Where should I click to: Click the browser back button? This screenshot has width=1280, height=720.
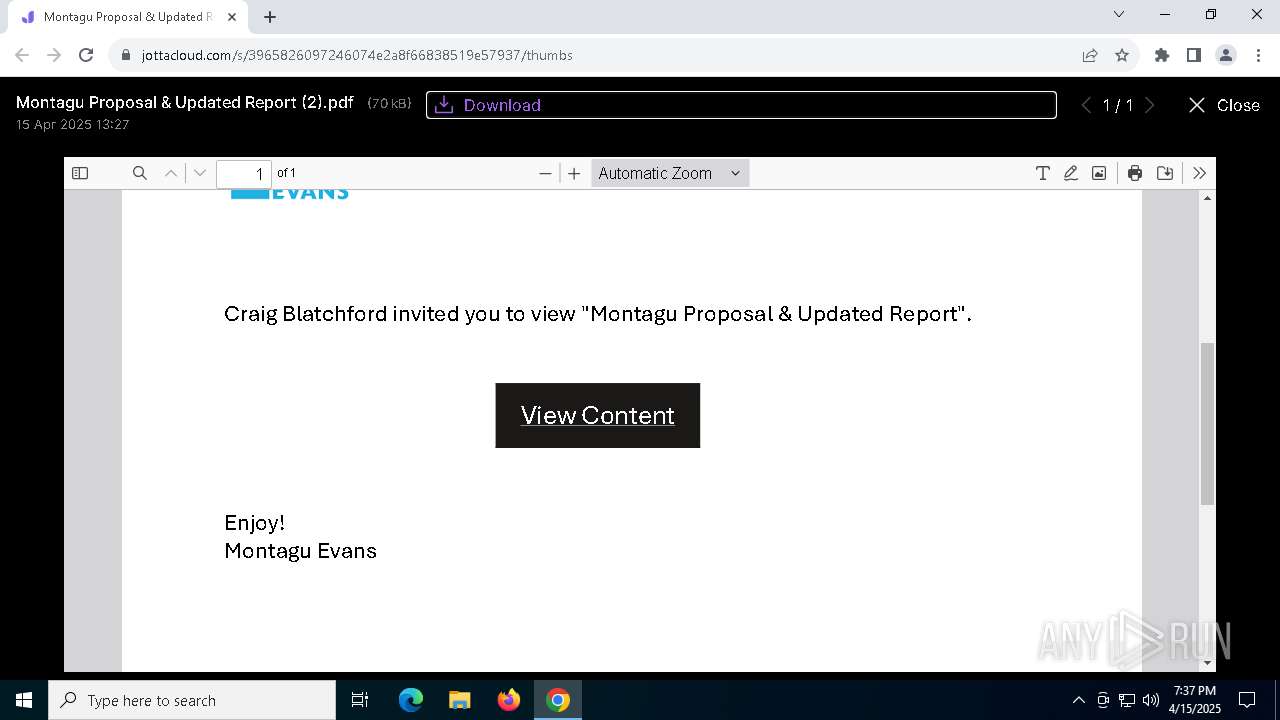[22, 55]
